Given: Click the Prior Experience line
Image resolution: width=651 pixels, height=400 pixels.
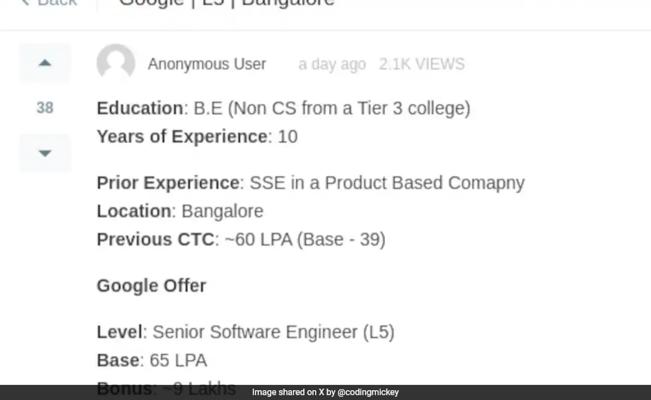Looking at the screenshot, I should (310, 183).
